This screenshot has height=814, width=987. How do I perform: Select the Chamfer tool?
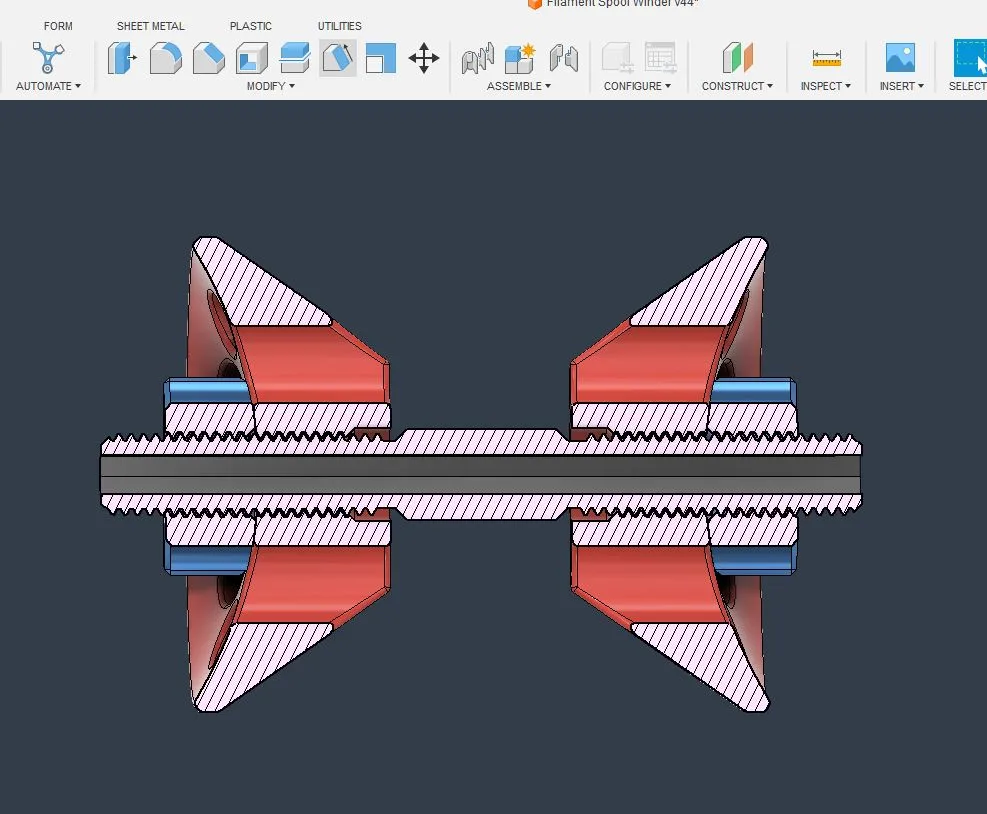(208, 59)
